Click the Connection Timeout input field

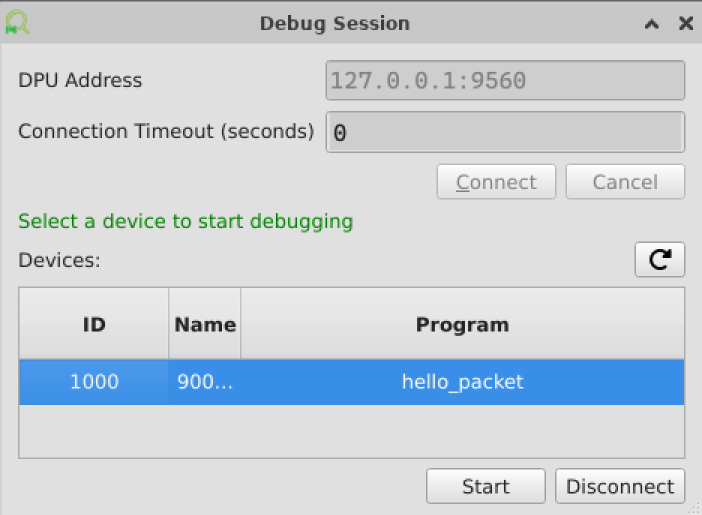[505, 132]
